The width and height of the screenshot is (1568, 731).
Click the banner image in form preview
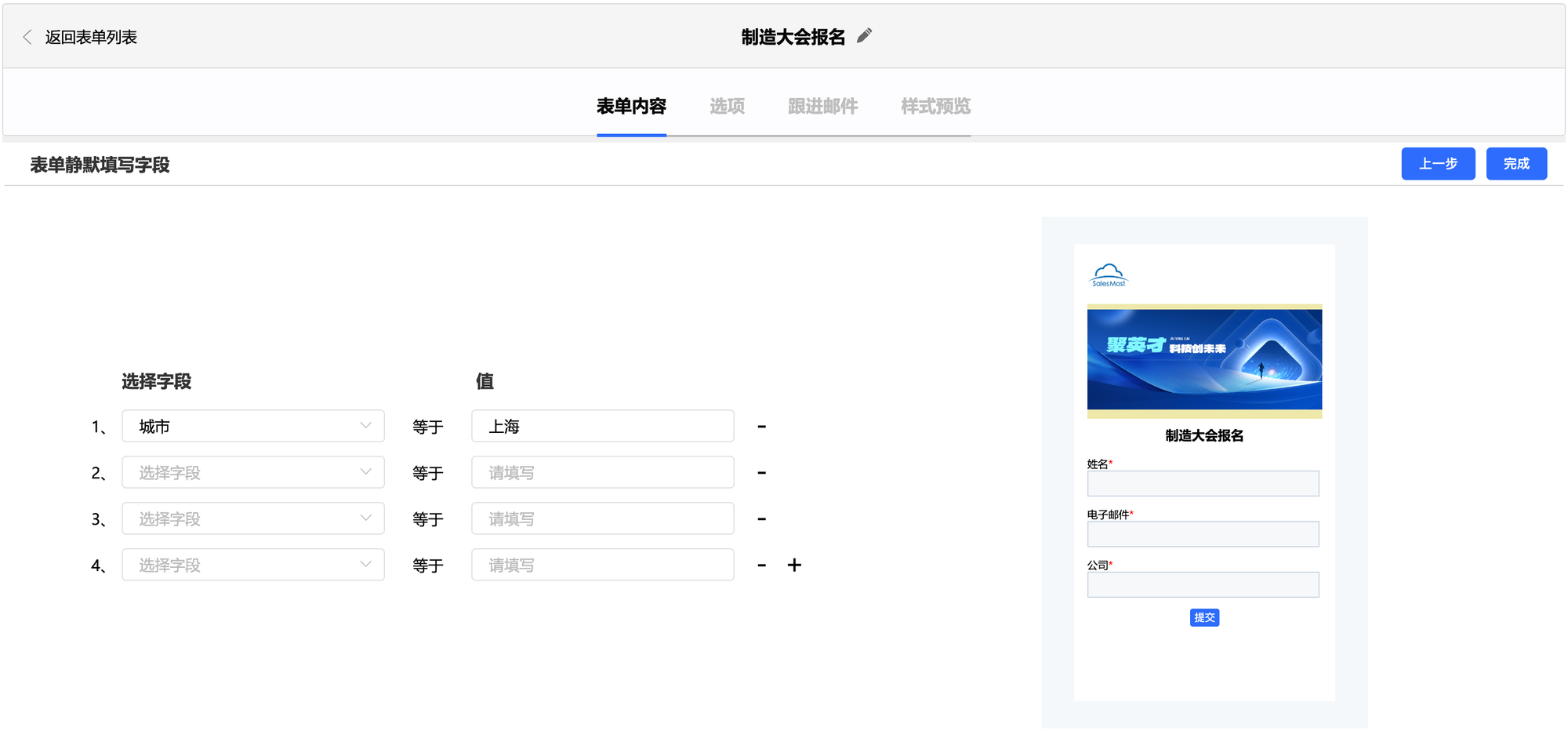pos(1204,361)
